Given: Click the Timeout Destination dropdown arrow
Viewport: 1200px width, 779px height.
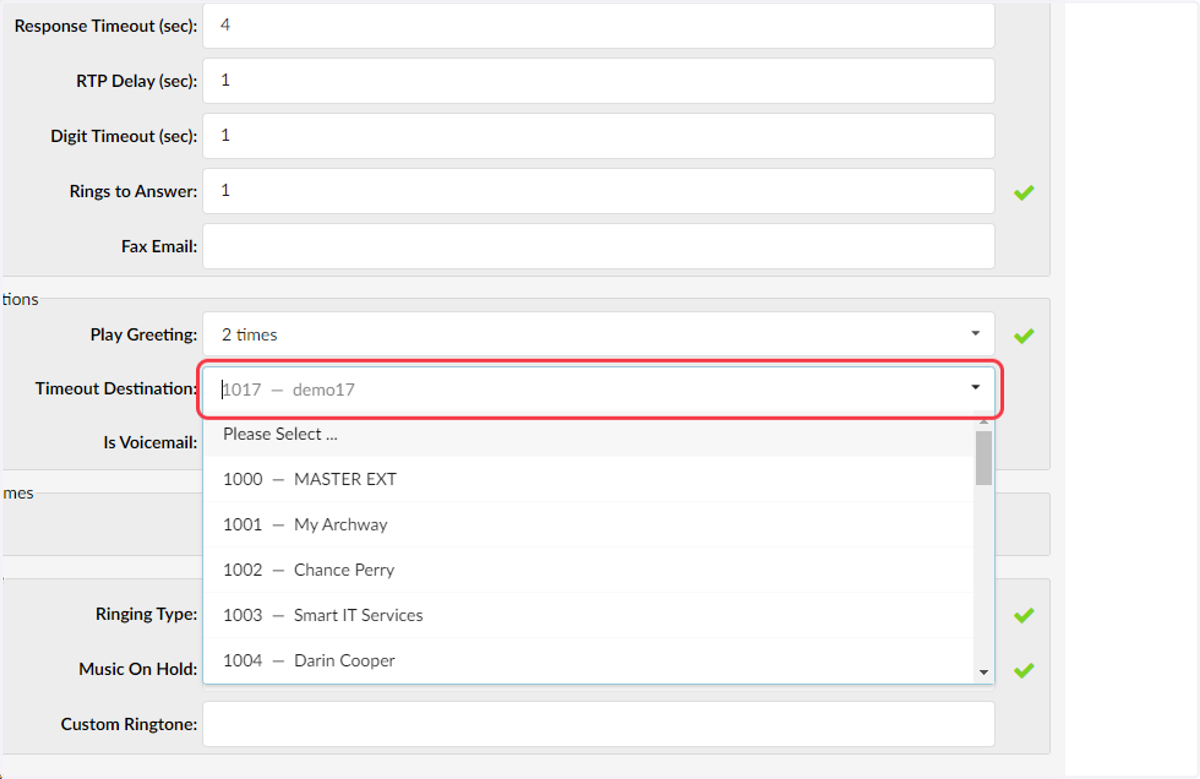Looking at the screenshot, I should pyautogui.click(x=976, y=388).
